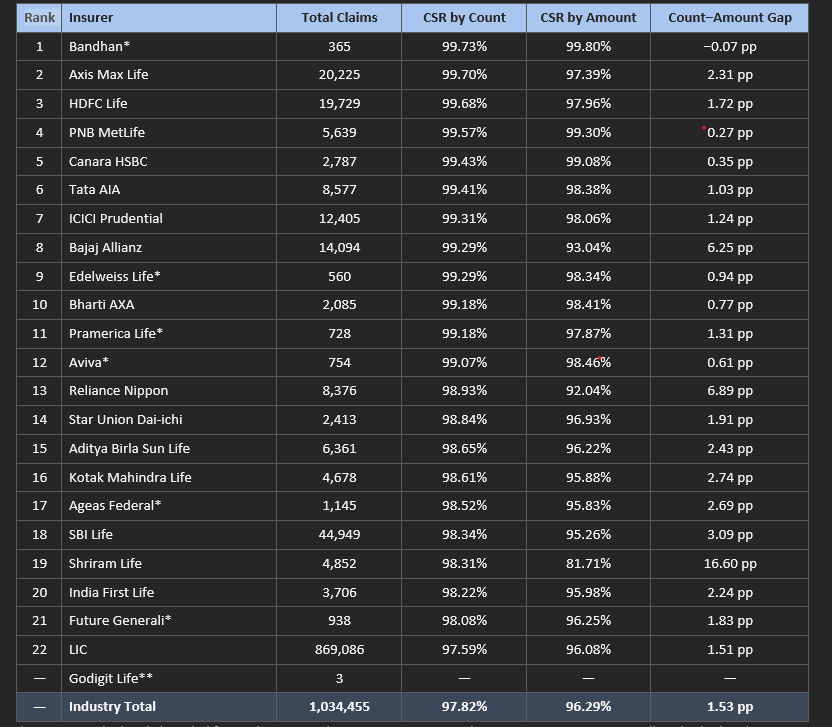Viewport: 832px width, 727px height.
Task: Click Industry Total claims 1,034,455
Action: (339, 707)
